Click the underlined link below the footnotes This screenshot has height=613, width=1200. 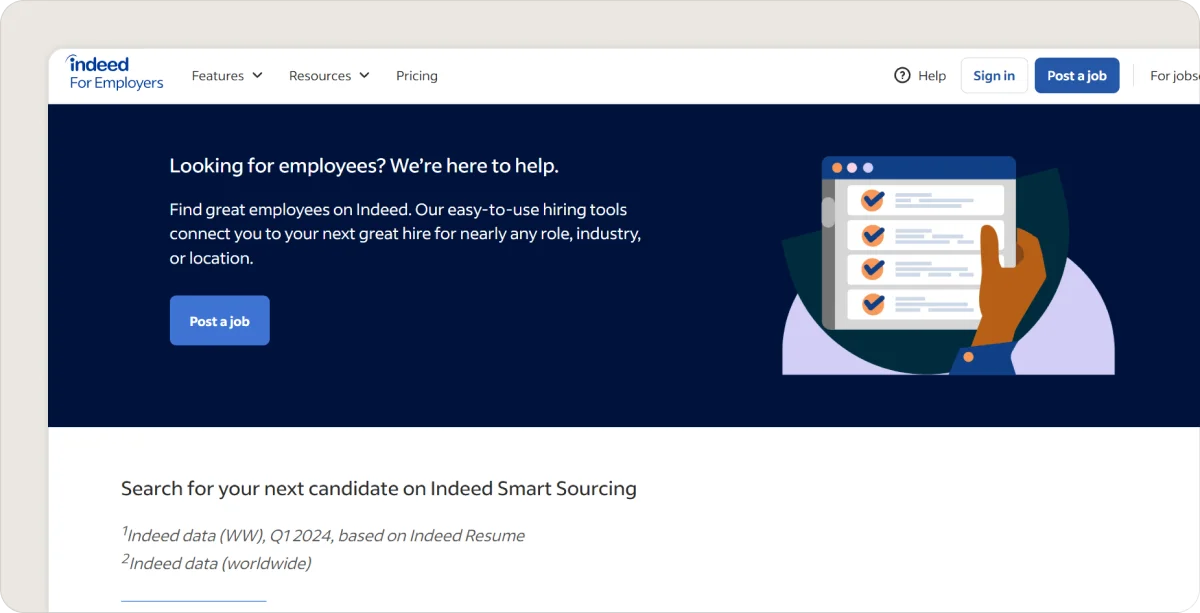click(x=193, y=598)
